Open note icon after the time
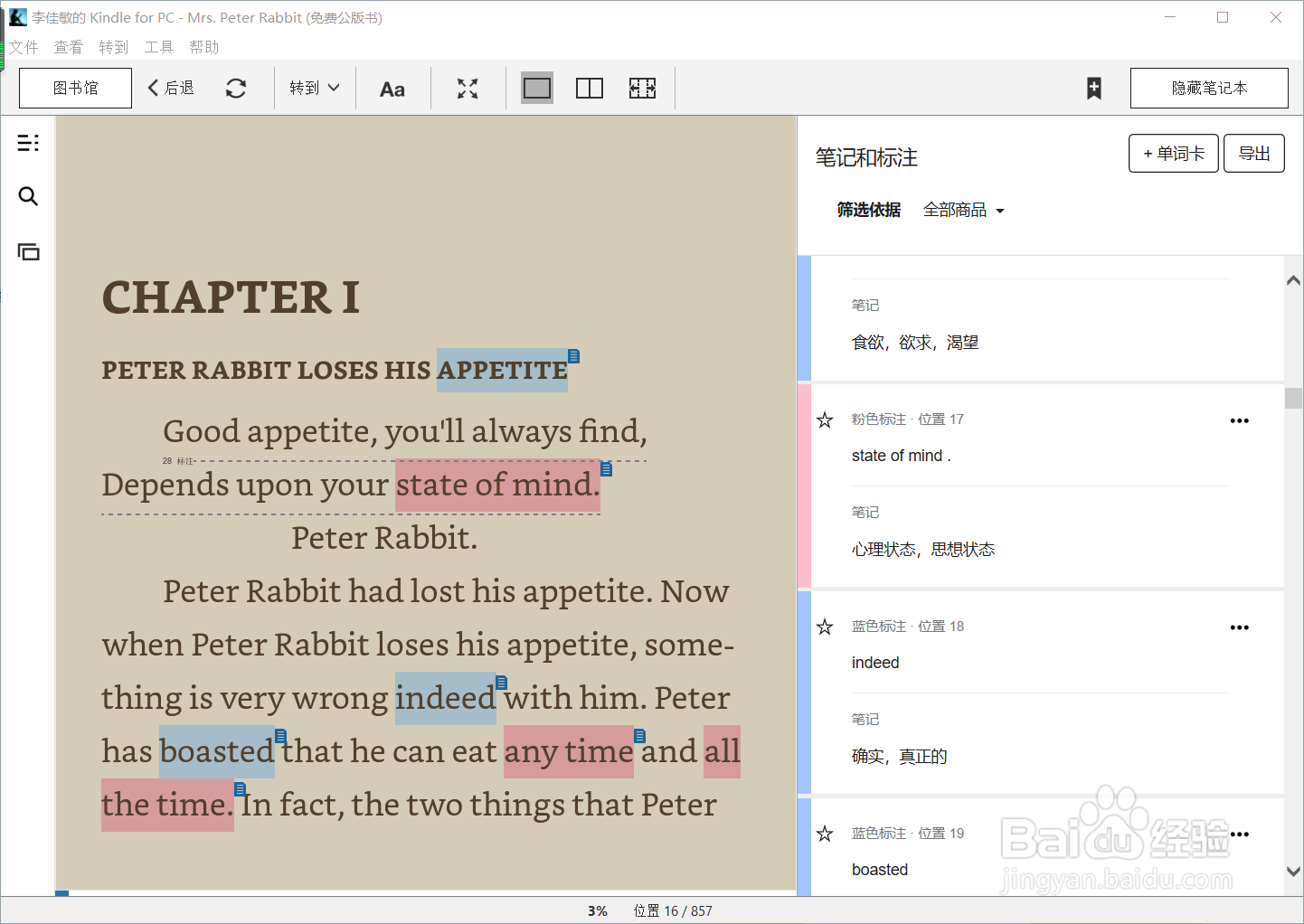The width and height of the screenshot is (1304, 924). pyautogui.click(x=241, y=789)
